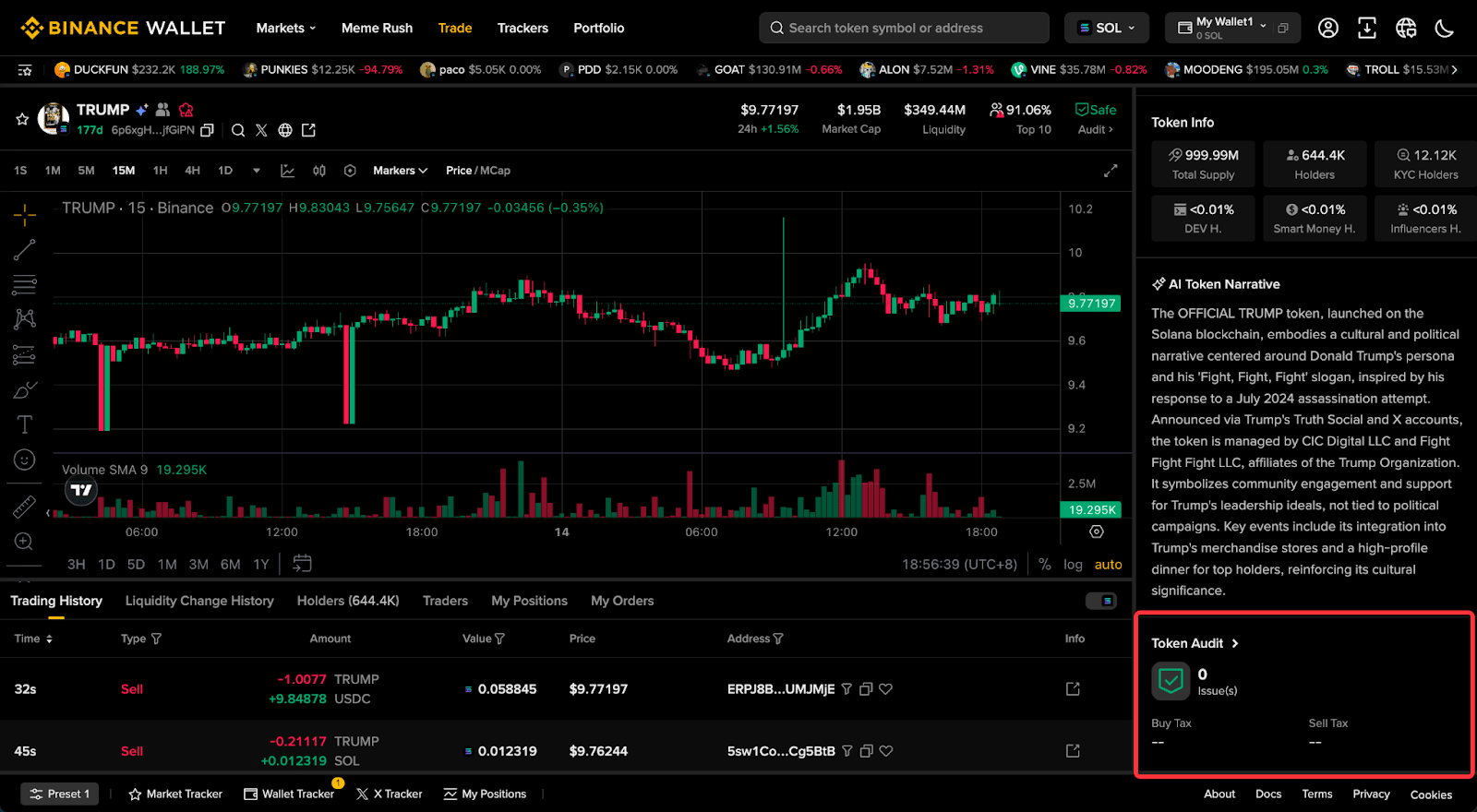Switch to Holders (644.4K) tab
The height and width of the screenshot is (812, 1477).
[348, 601]
